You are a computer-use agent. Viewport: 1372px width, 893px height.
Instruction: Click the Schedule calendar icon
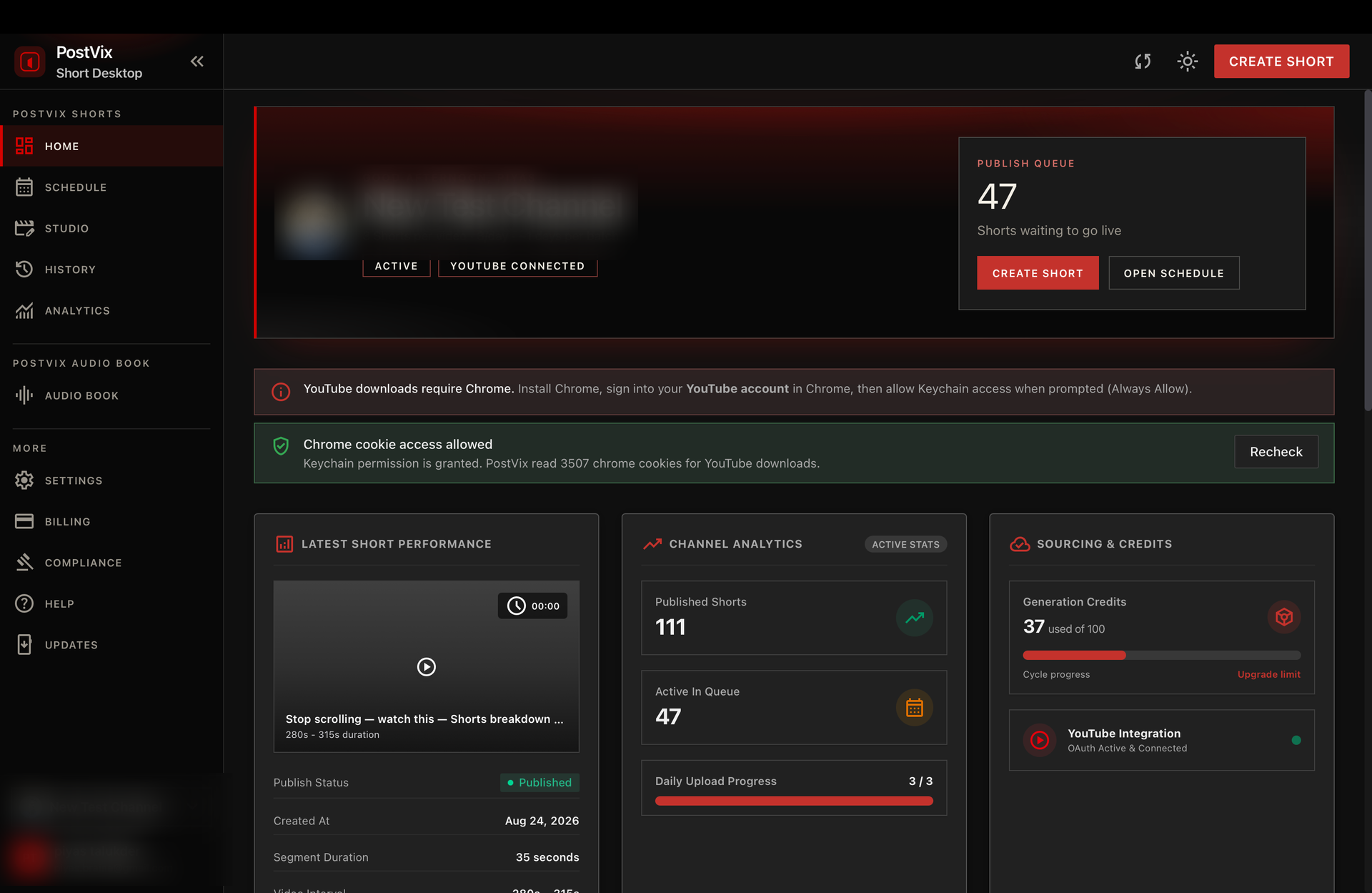pyautogui.click(x=24, y=187)
